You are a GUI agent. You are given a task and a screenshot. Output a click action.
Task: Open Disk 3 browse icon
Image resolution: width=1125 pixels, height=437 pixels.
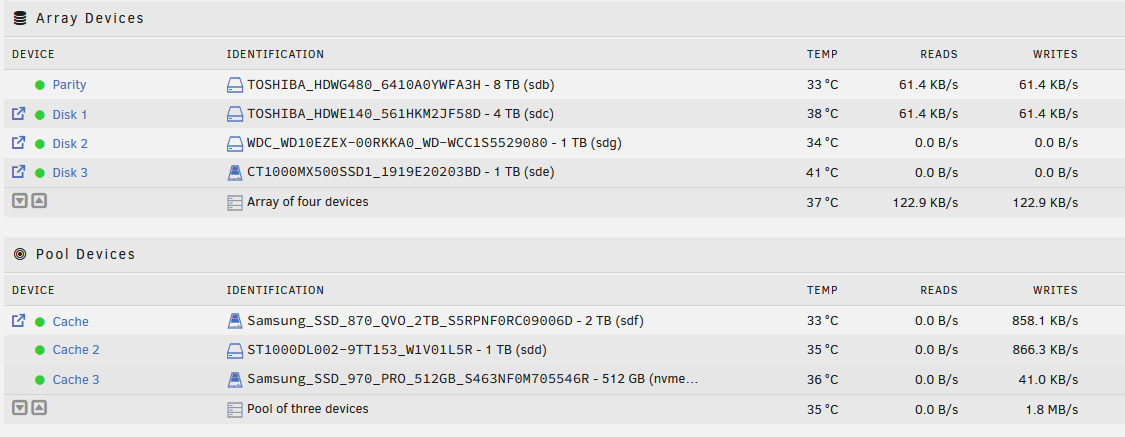[19, 172]
